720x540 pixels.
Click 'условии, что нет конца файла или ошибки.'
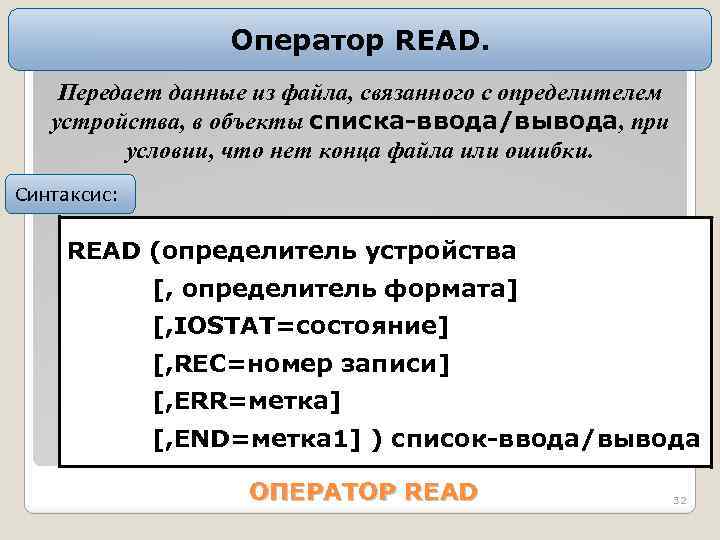tap(359, 152)
